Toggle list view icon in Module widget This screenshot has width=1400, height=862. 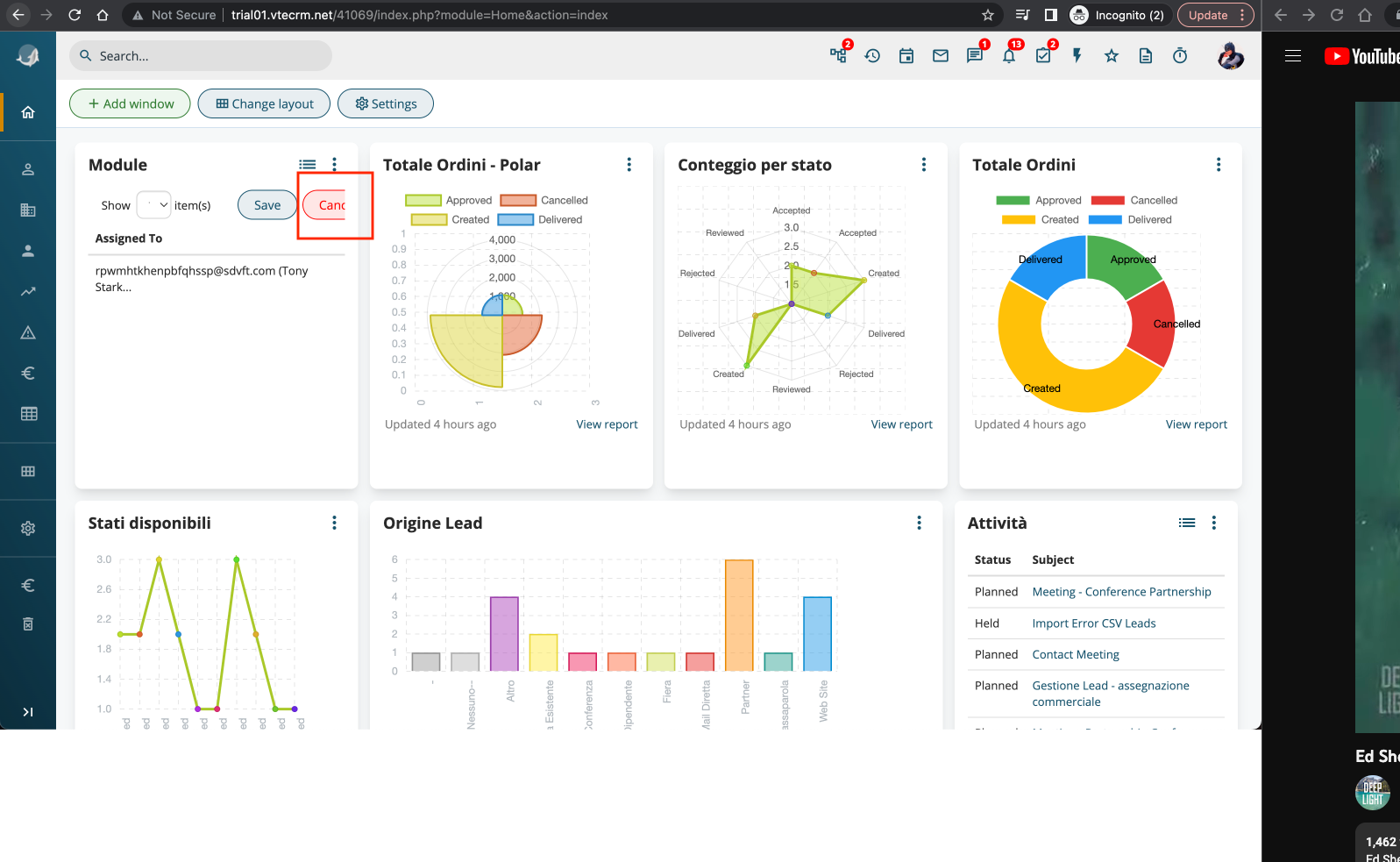(x=308, y=165)
